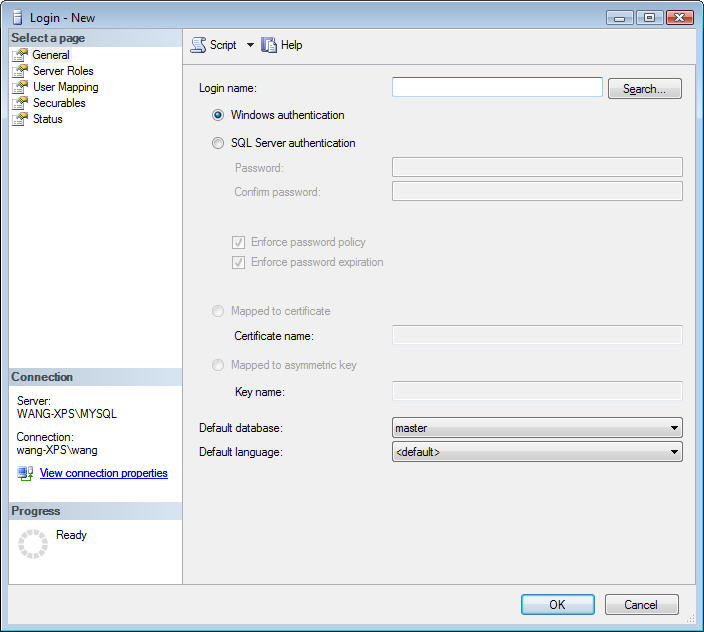Click the Certificate name field
Image resolution: width=704 pixels, height=632 pixels.
[x=537, y=335]
